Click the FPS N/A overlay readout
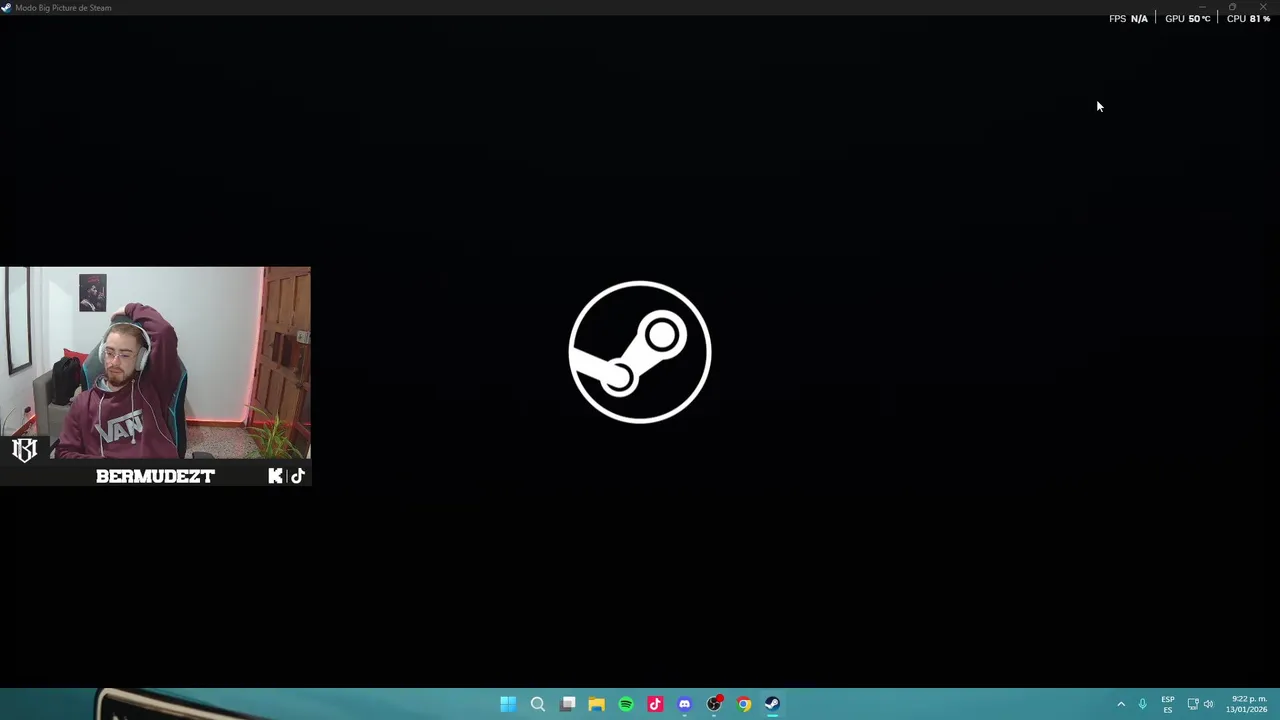1280x720 pixels. tap(1128, 19)
